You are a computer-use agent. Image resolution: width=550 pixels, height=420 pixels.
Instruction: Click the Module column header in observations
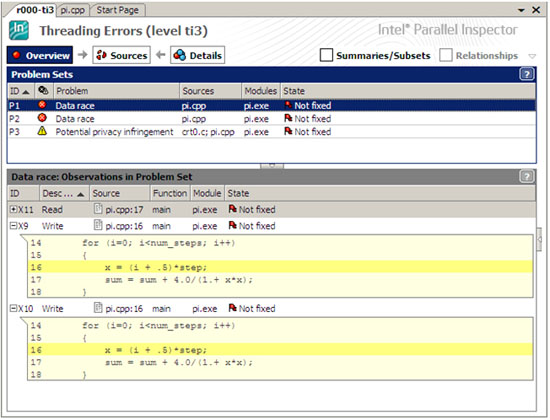point(207,193)
